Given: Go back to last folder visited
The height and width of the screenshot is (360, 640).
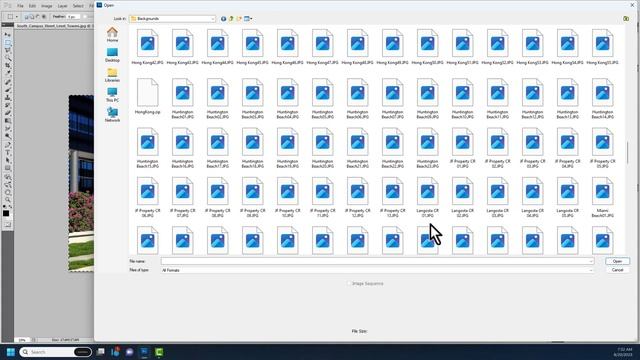Looking at the screenshot, I should [x=223, y=19].
